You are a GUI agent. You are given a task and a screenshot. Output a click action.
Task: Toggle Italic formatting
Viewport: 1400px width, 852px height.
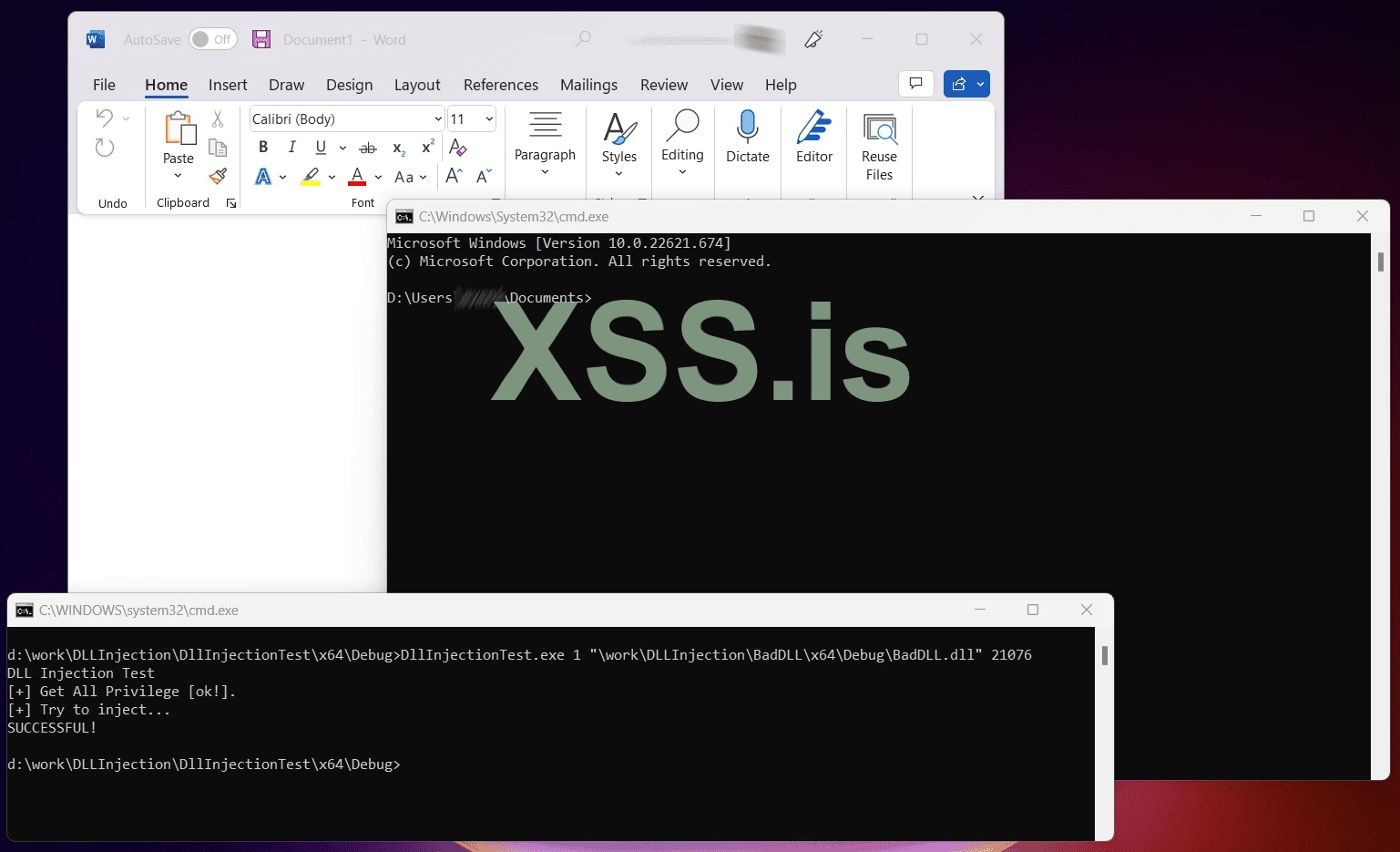(291, 148)
